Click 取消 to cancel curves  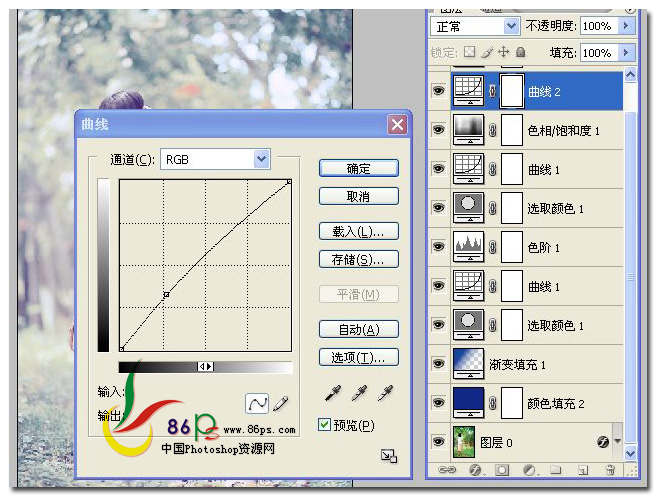(359, 196)
